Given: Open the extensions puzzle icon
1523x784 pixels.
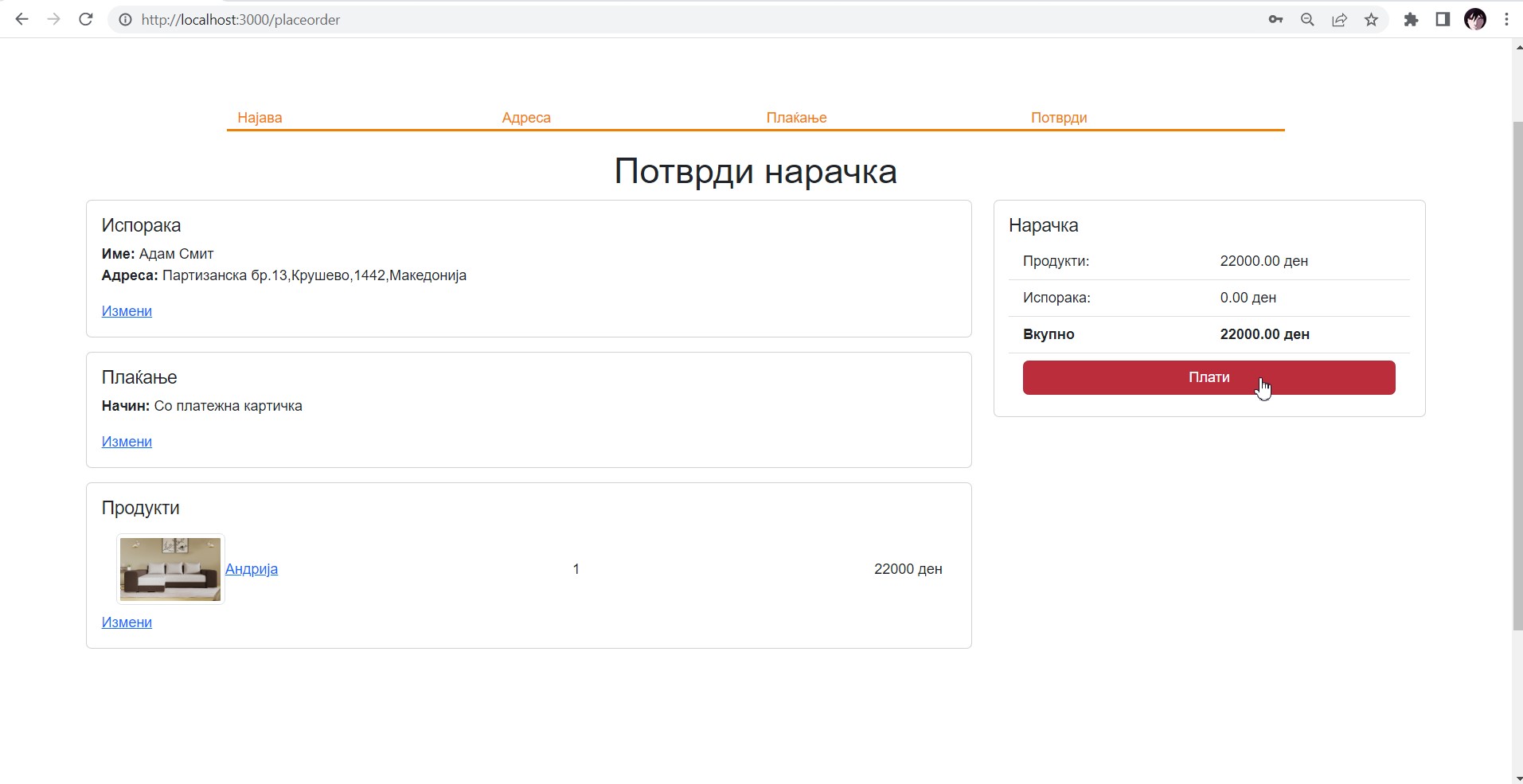Looking at the screenshot, I should [x=1411, y=20].
